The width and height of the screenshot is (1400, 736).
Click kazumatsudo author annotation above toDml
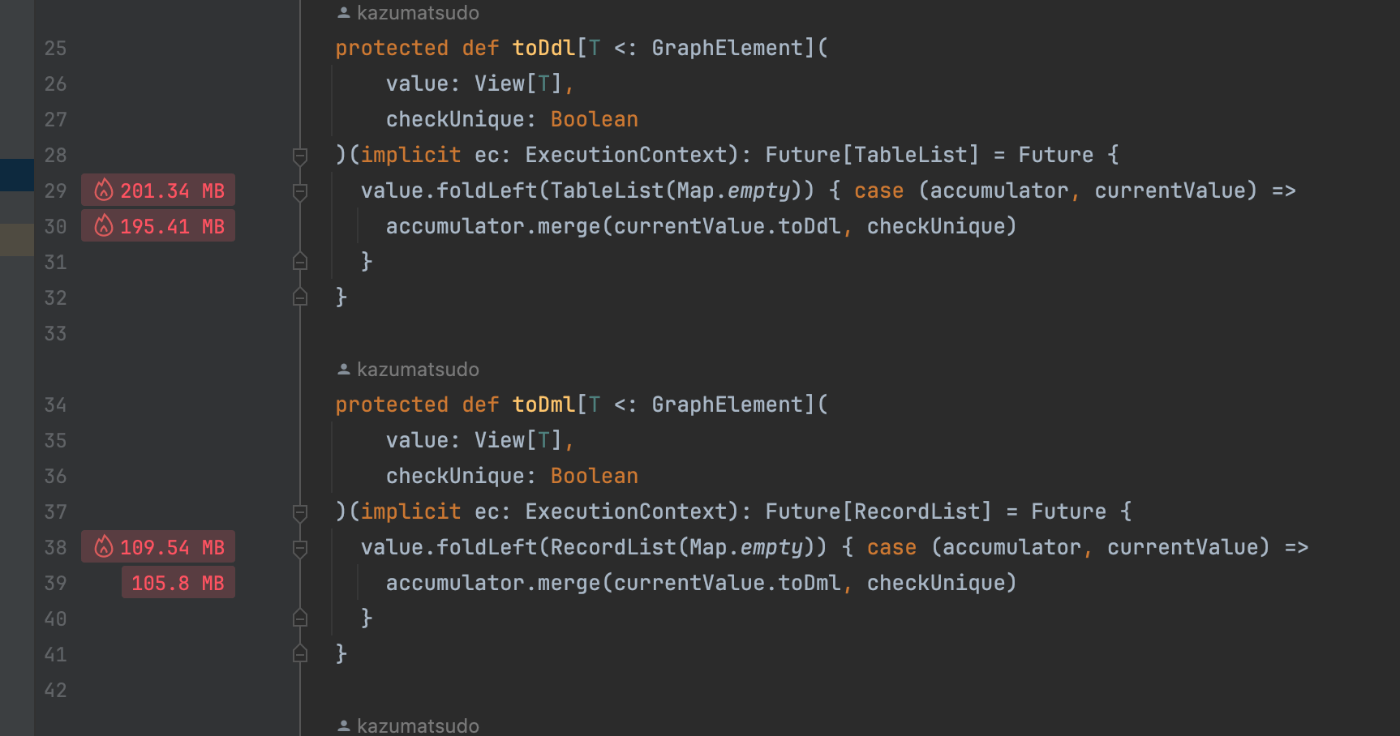(x=418, y=370)
